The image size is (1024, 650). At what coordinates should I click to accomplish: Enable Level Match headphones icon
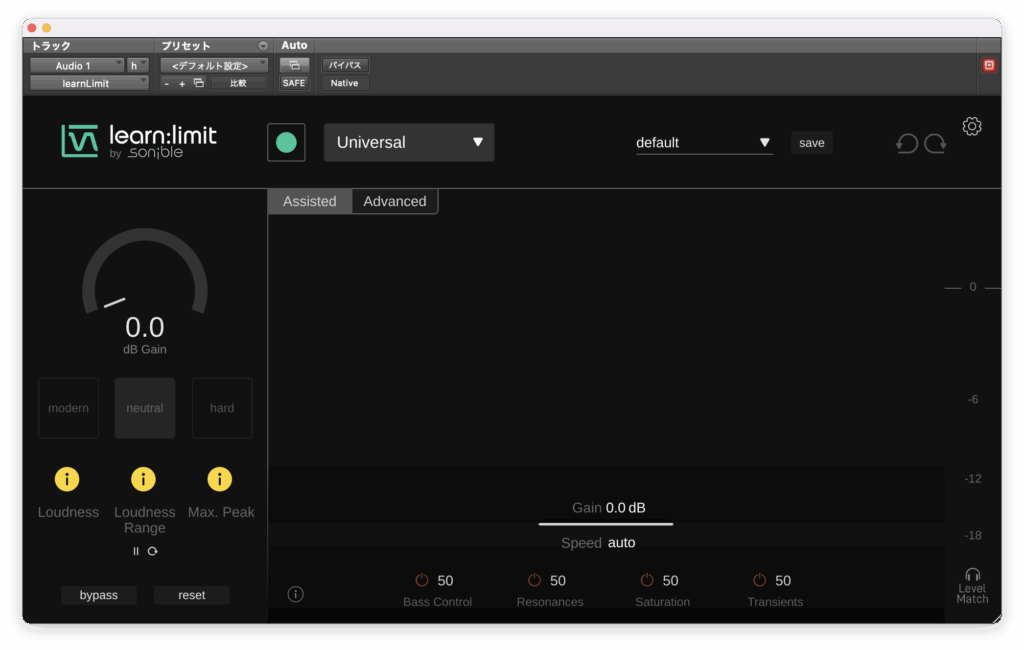[972, 575]
